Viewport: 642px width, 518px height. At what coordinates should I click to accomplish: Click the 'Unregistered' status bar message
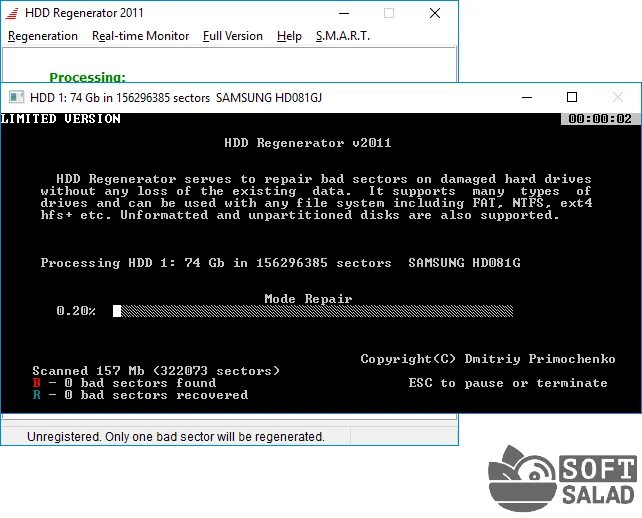(176, 437)
